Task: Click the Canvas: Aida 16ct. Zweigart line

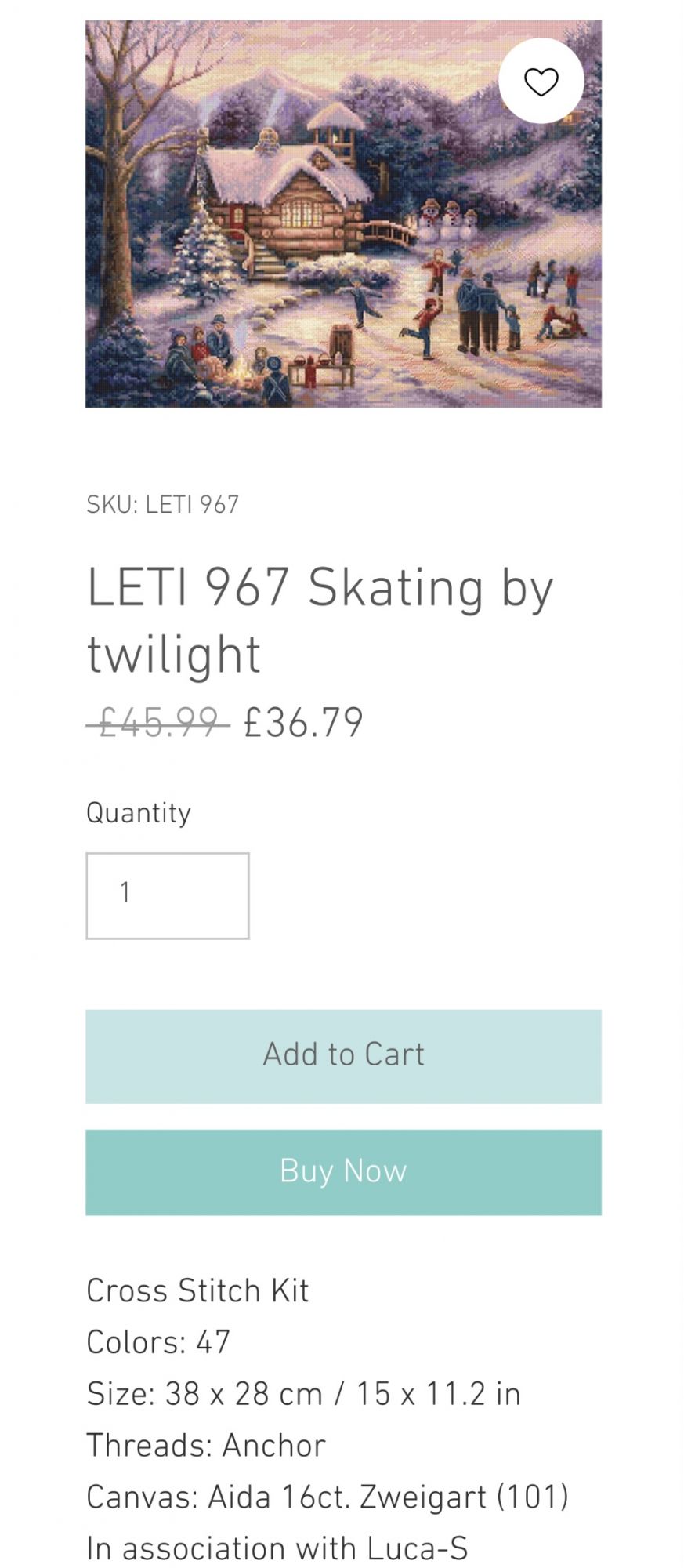Action: (327, 1497)
